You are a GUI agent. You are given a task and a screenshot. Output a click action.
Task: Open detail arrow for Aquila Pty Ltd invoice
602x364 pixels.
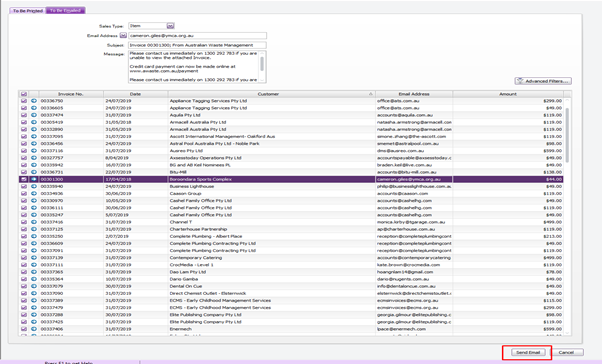pos(34,115)
